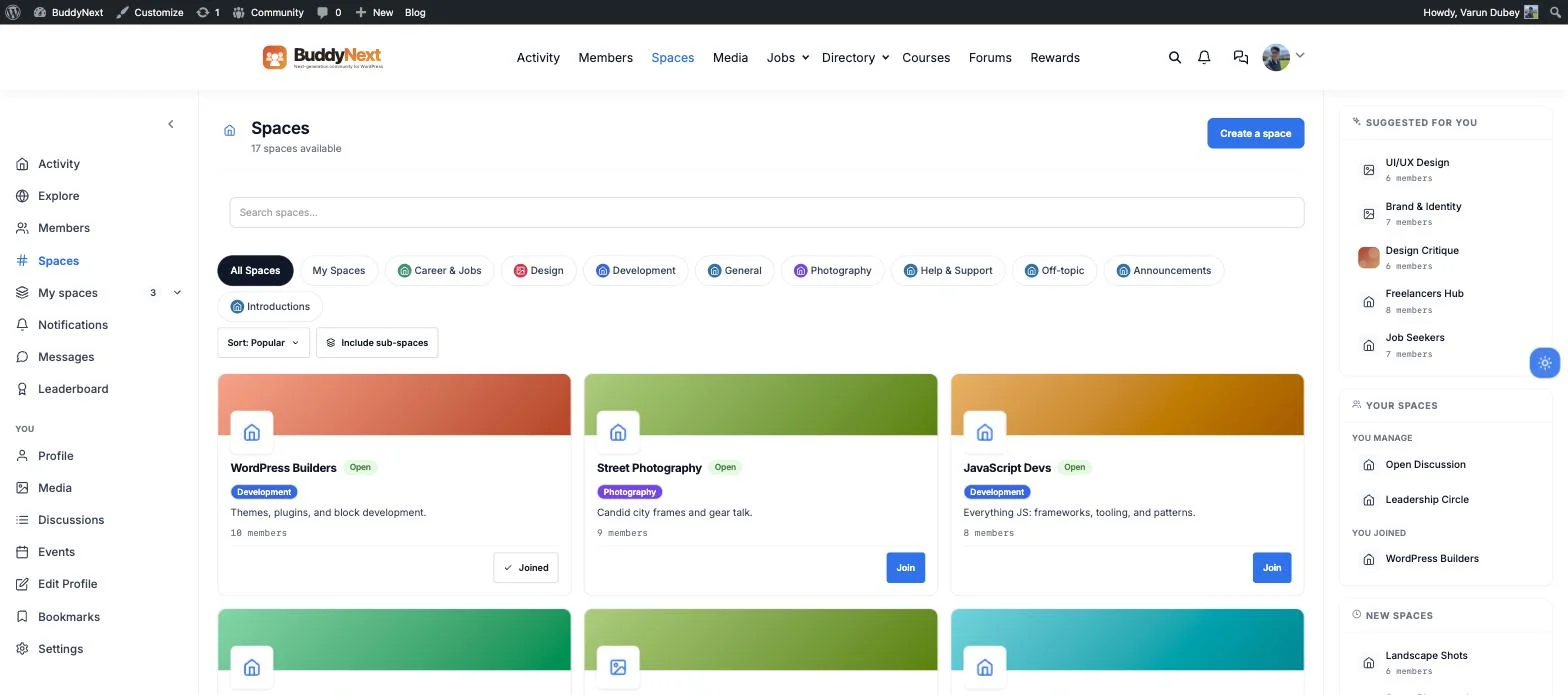Click the Create a space button
1568x695 pixels.
1255,133
